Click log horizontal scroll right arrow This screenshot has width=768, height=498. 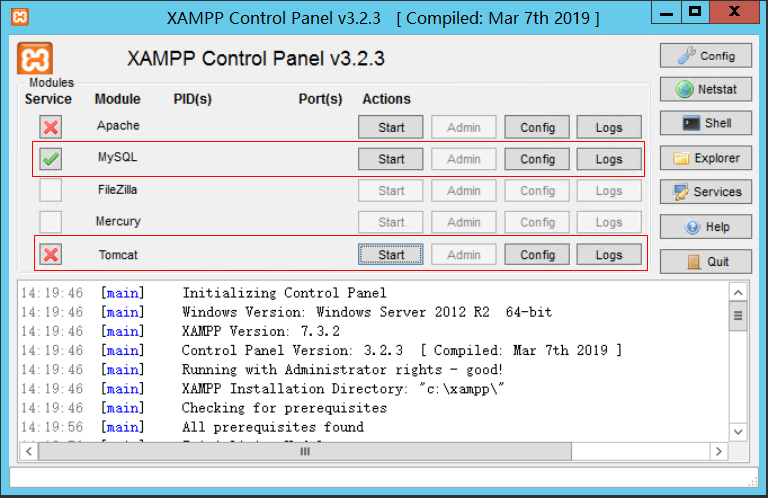(719, 451)
